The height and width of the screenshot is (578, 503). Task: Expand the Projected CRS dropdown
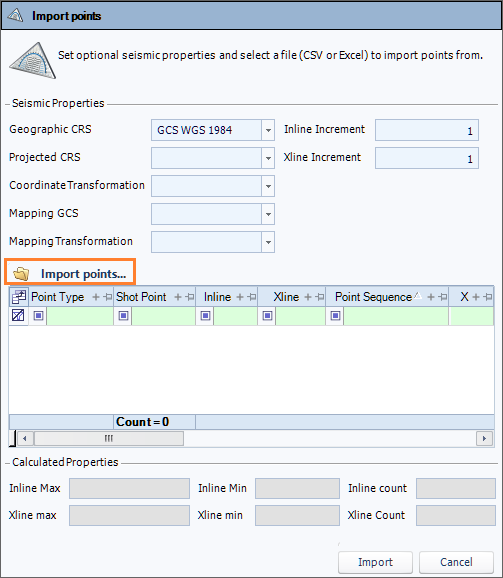pyautogui.click(x=268, y=158)
